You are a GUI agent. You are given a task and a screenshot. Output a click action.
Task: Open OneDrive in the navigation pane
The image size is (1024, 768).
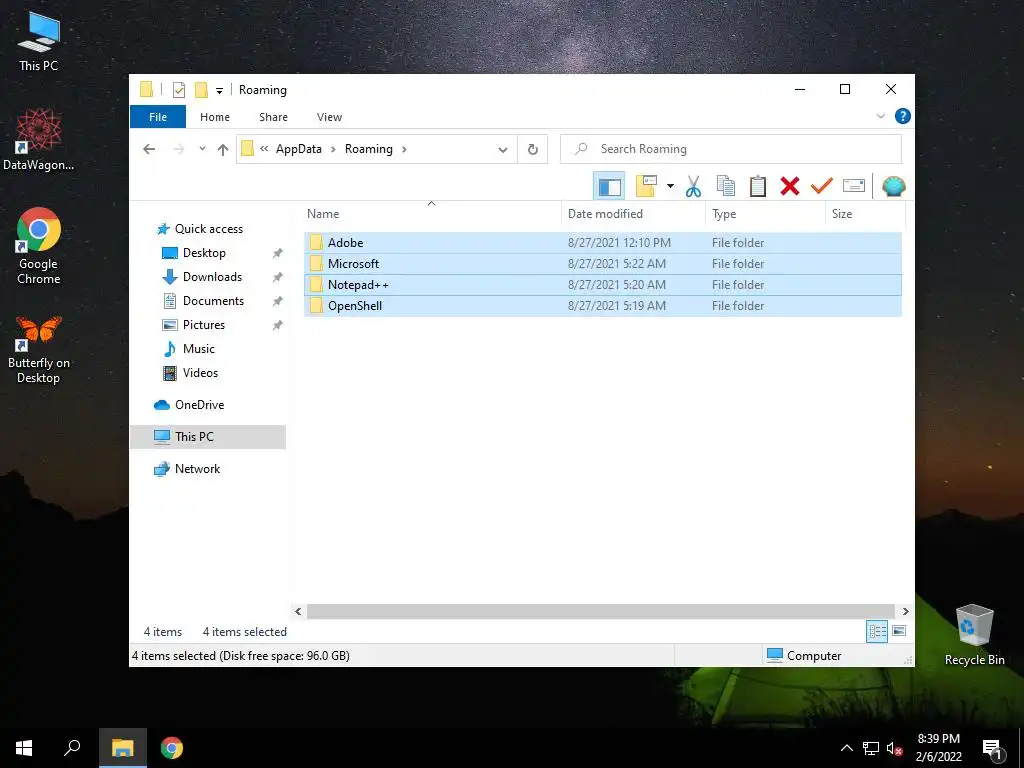(x=199, y=405)
